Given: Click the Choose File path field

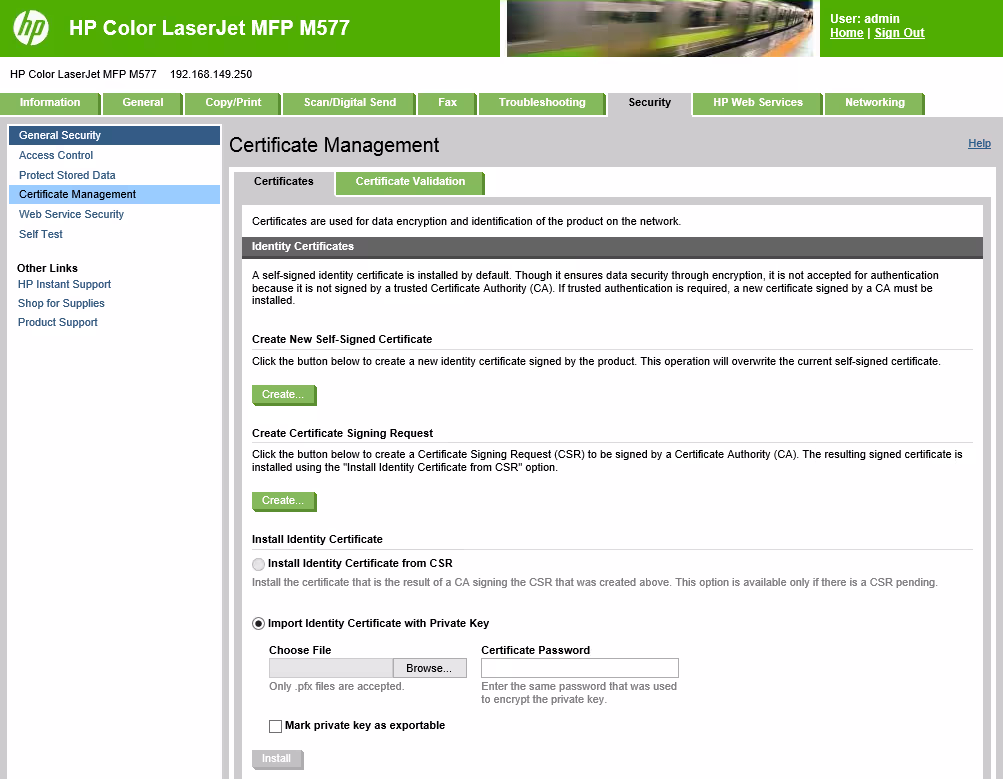Looking at the screenshot, I should point(331,668).
